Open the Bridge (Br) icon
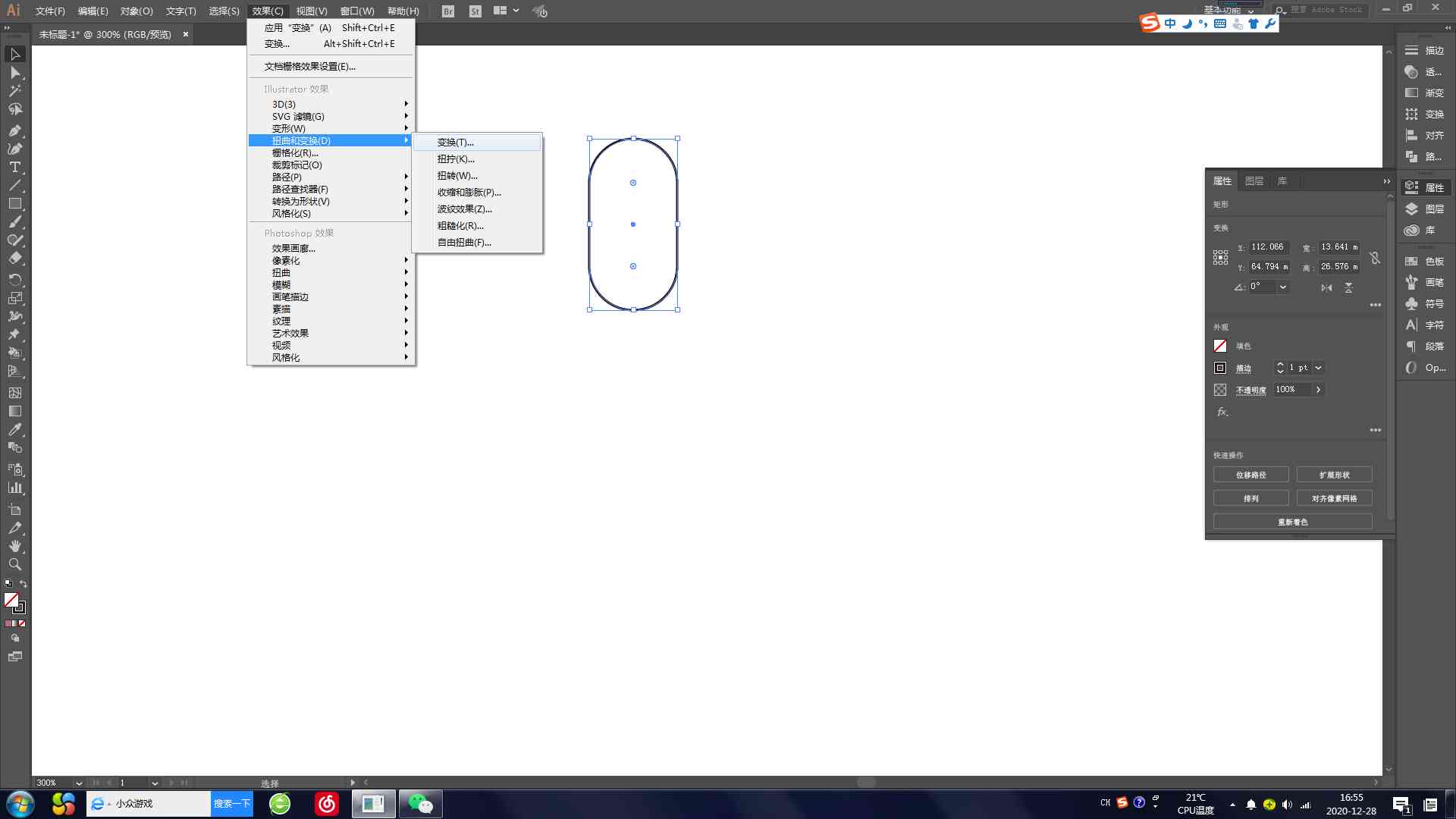Image resolution: width=1456 pixels, height=819 pixels. point(448,11)
